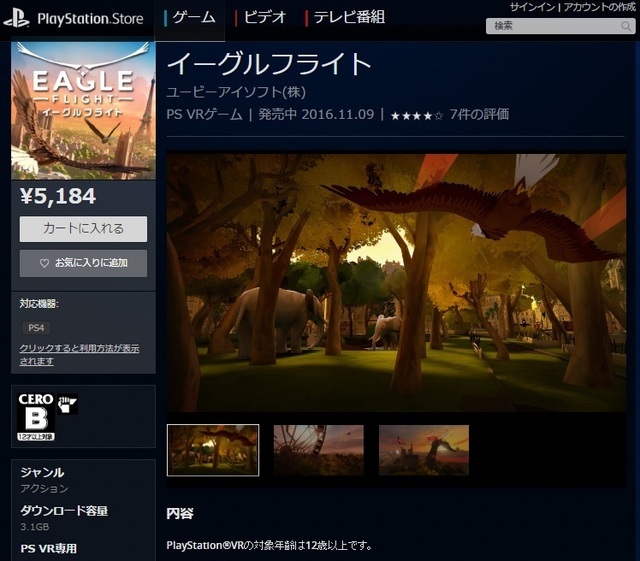Click the heart icon on favorites button
The width and height of the screenshot is (640, 561).
tap(44, 263)
